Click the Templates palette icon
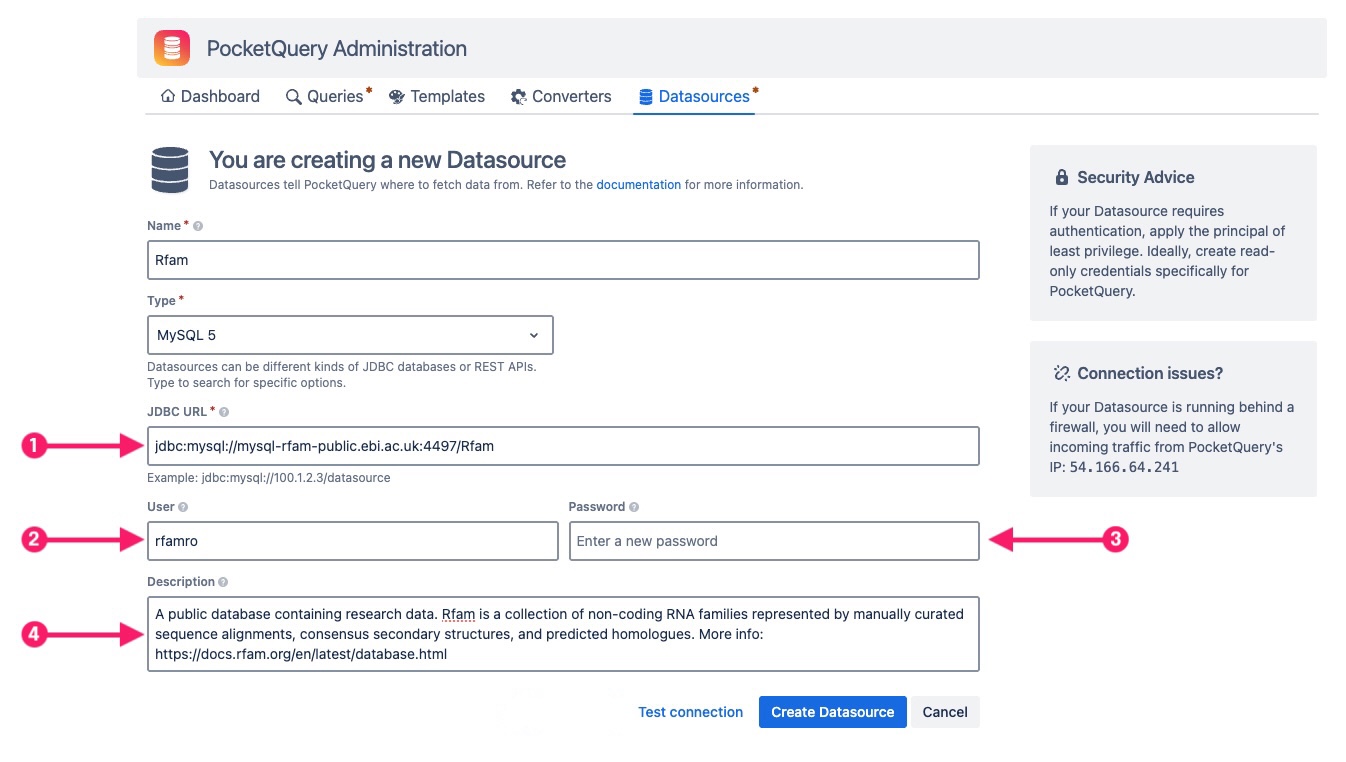The image size is (1346, 762). [x=396, y=97]
